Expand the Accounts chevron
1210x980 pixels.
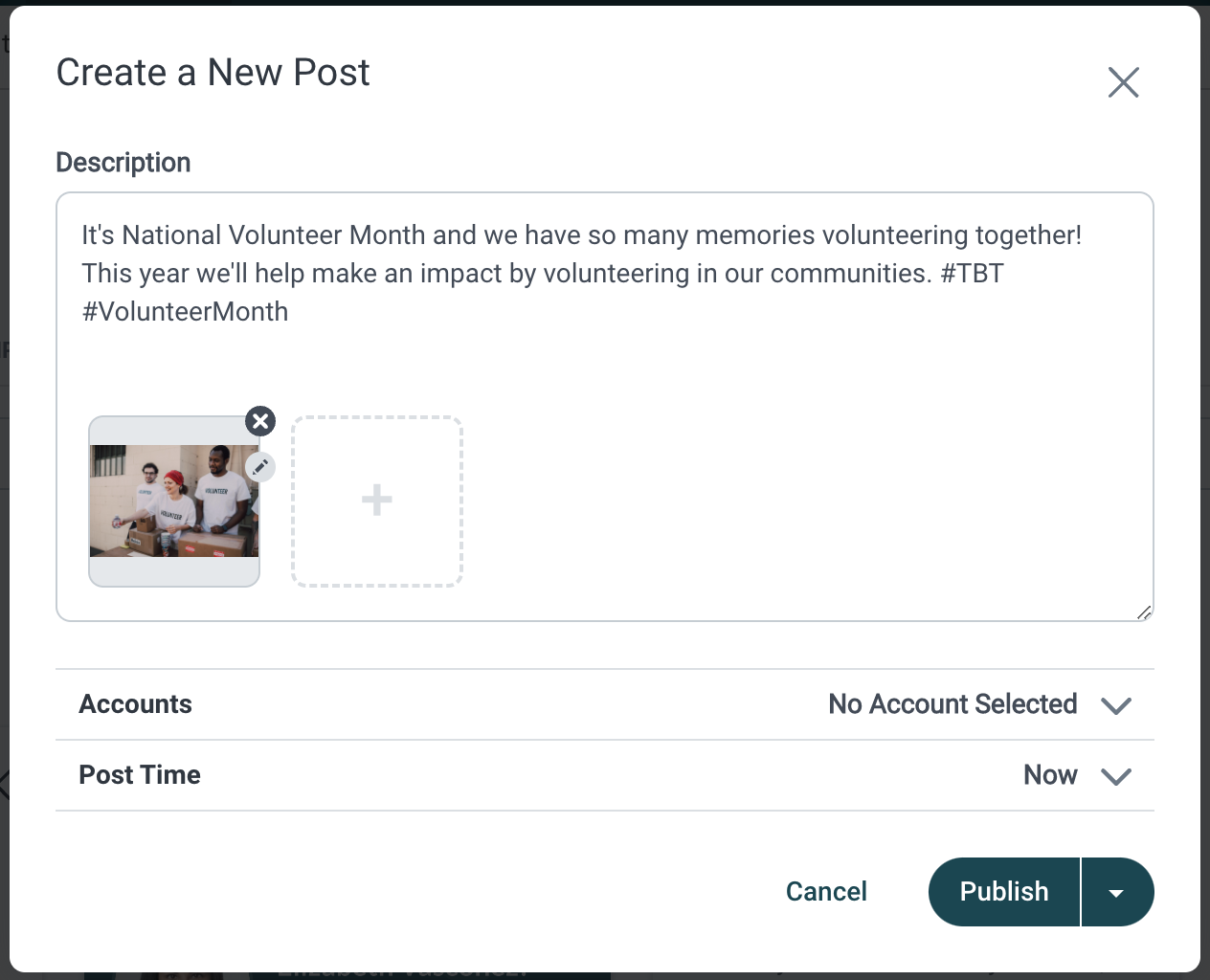1116,705
